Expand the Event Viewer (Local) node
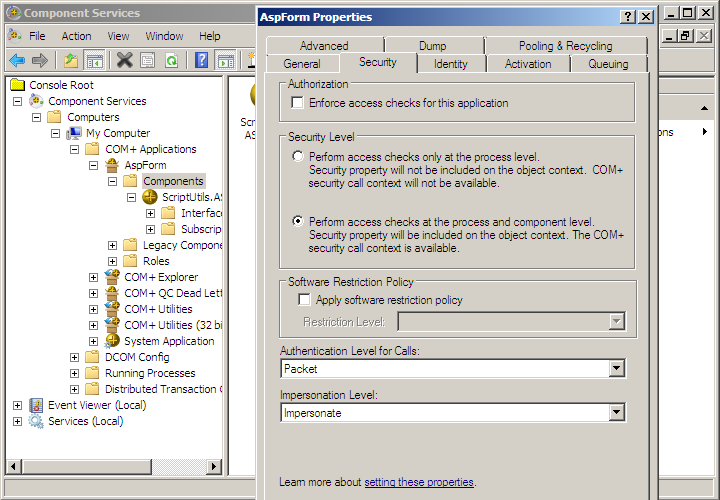This screenshot has height=500, width=720. point(17,405)
